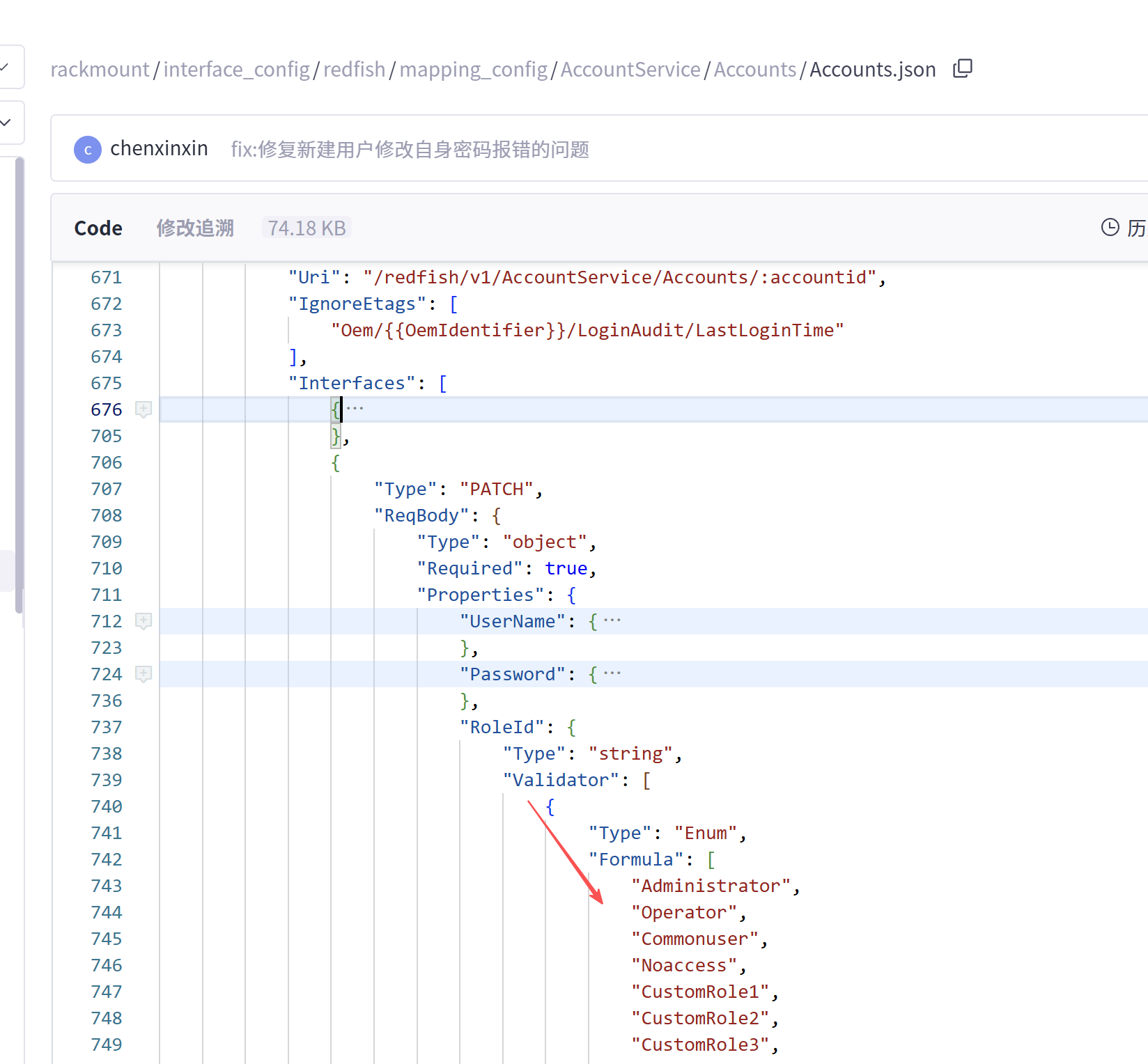Open the history clock icon
This screenshot has width=1148, height=1064.
[1110, 228]
